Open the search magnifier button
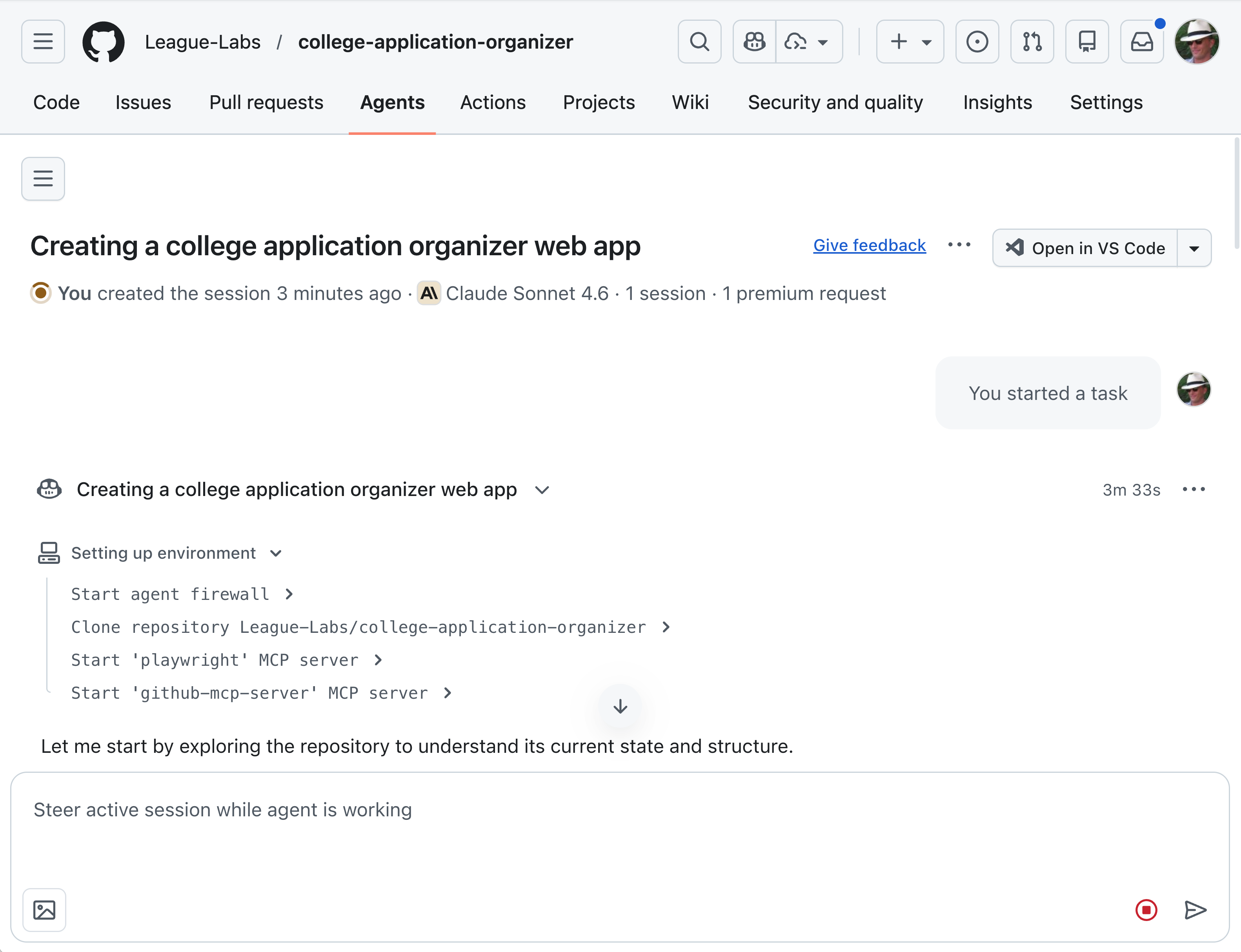The height and width of the screenshot is (952, 1241). point(699,42)
